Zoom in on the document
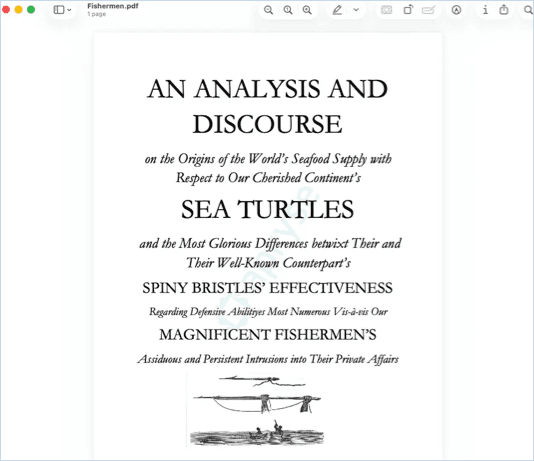The image size is (534, 461). [x=307, y=10]
